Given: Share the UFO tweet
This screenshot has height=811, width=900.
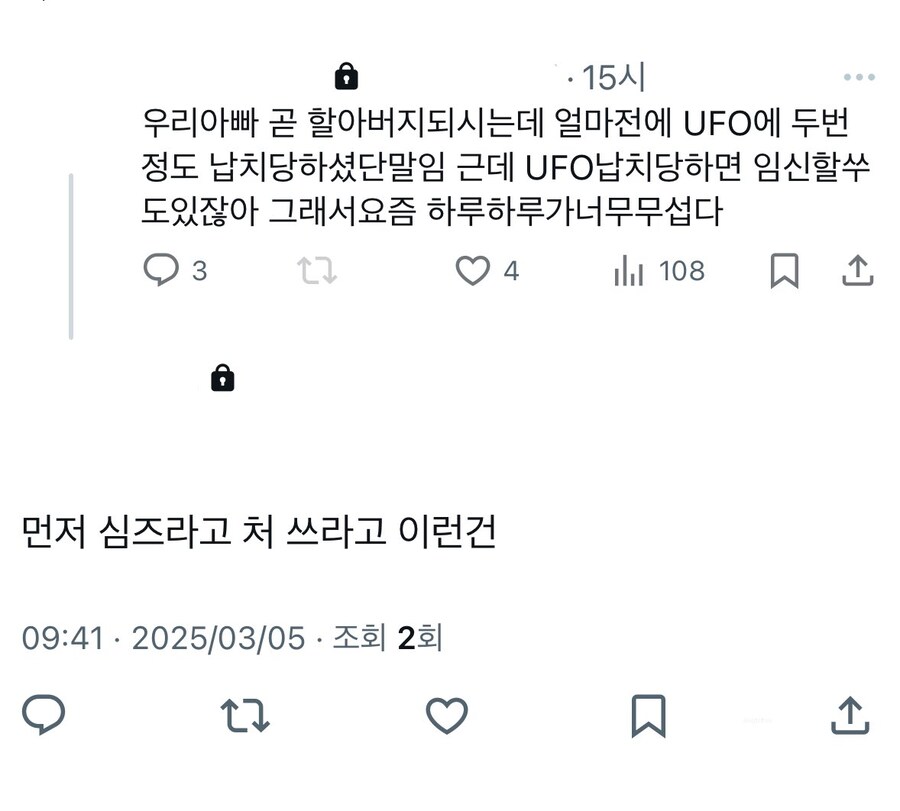Looking at the screenshot, I should pyautogui.click(x=859, y=269).
